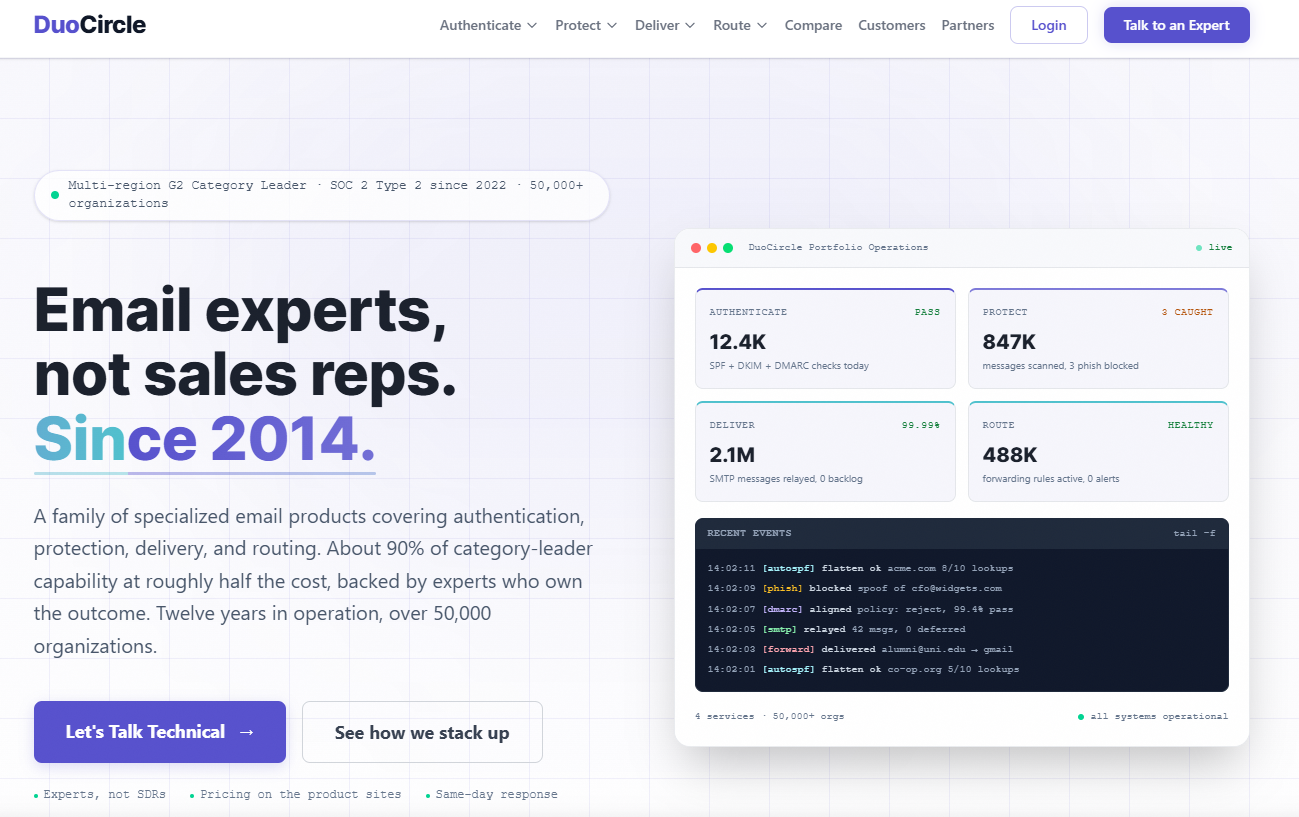Click the "Same-day response" text
This screenshot has height=817, width=1299.
[496, 794]
